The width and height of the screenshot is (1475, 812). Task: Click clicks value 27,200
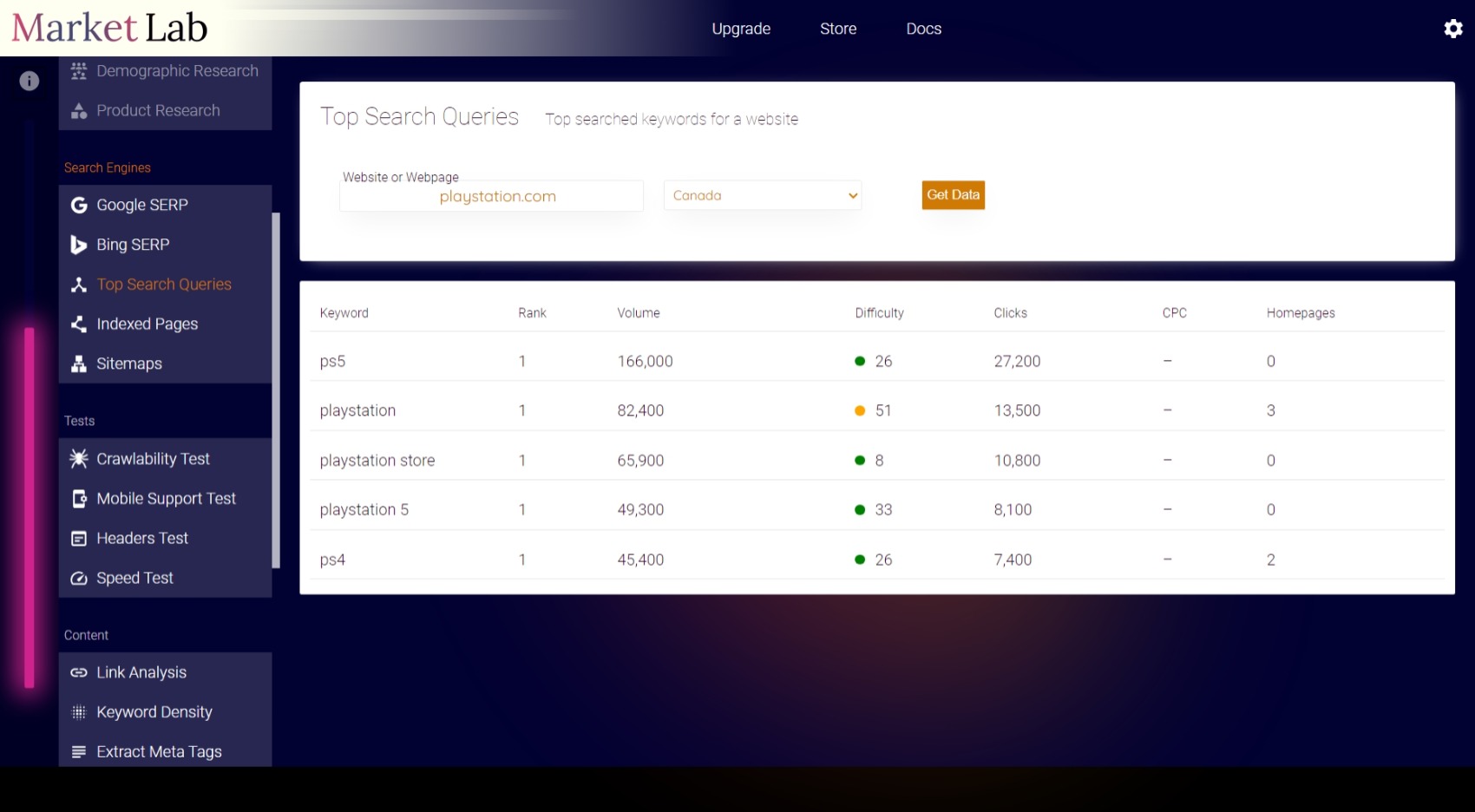(x=1017, y=362)
